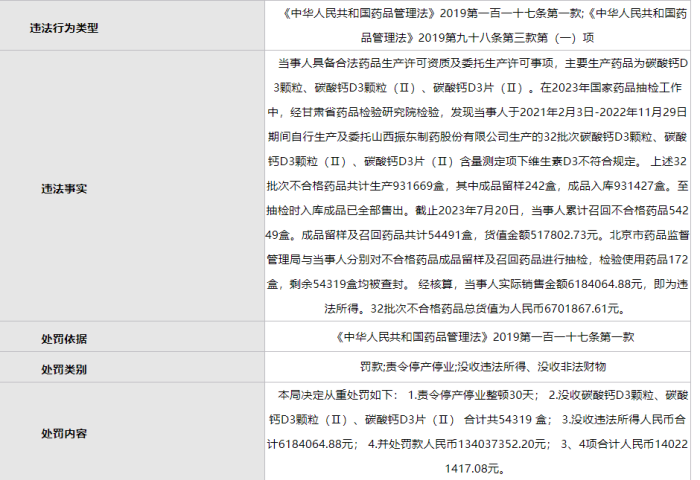Click the 违法行为类型 value starting with《中华人民共和国药品管理法》

tap(478, 25)
